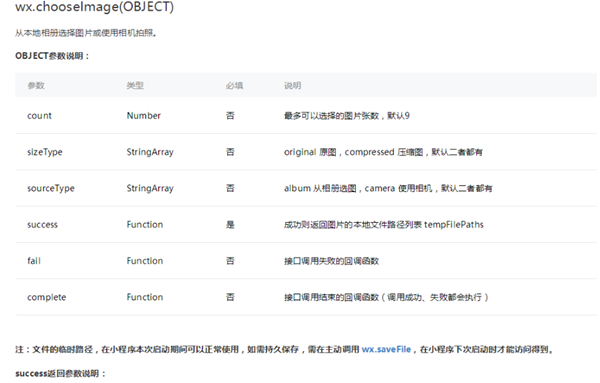Click the 是 required value for success
This screenshot has width=600, height=383.
[x=230, y=225]
